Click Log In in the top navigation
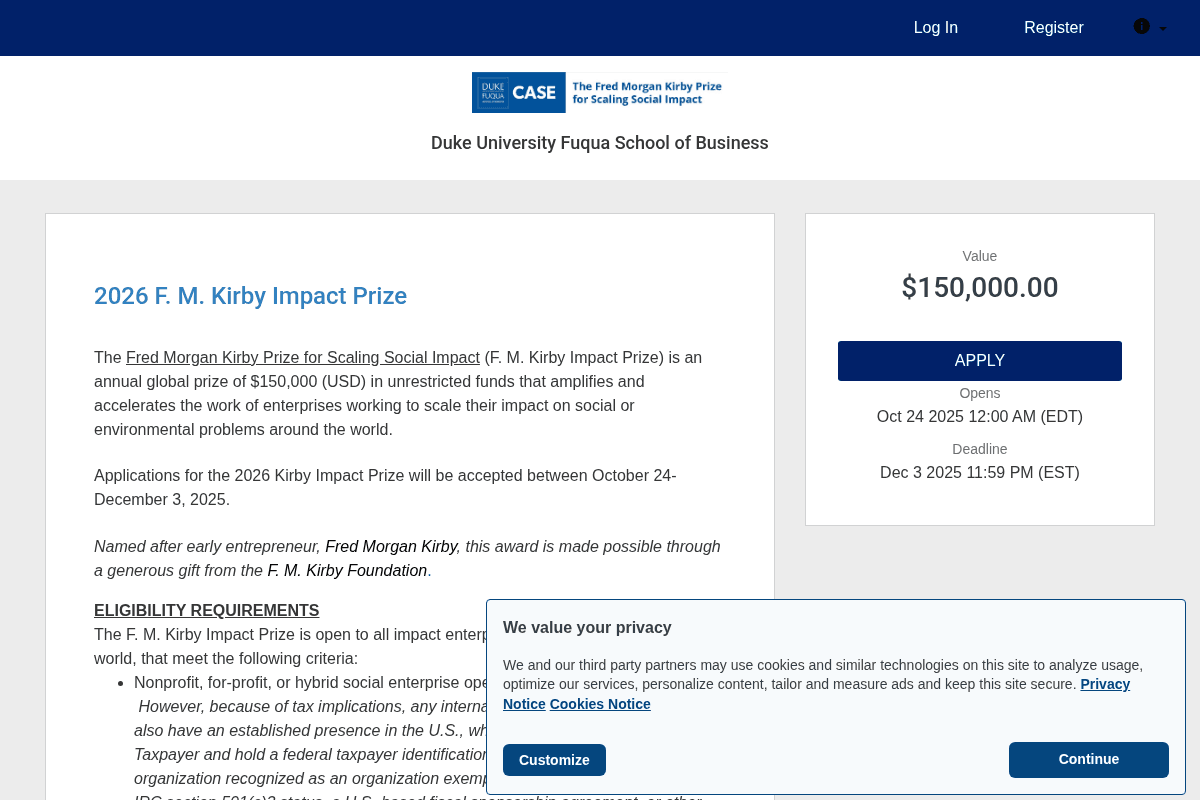Viewport: 1200px width, 800px height. pos(935,27)
